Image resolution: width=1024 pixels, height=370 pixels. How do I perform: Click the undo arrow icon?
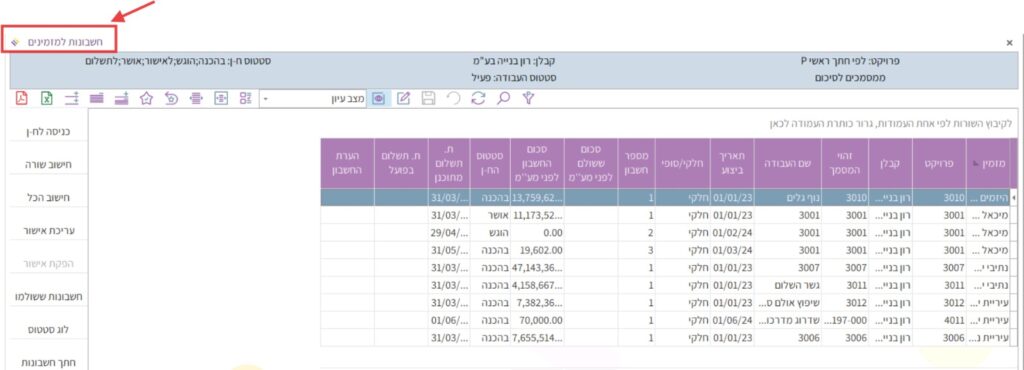tap(453, 99)
